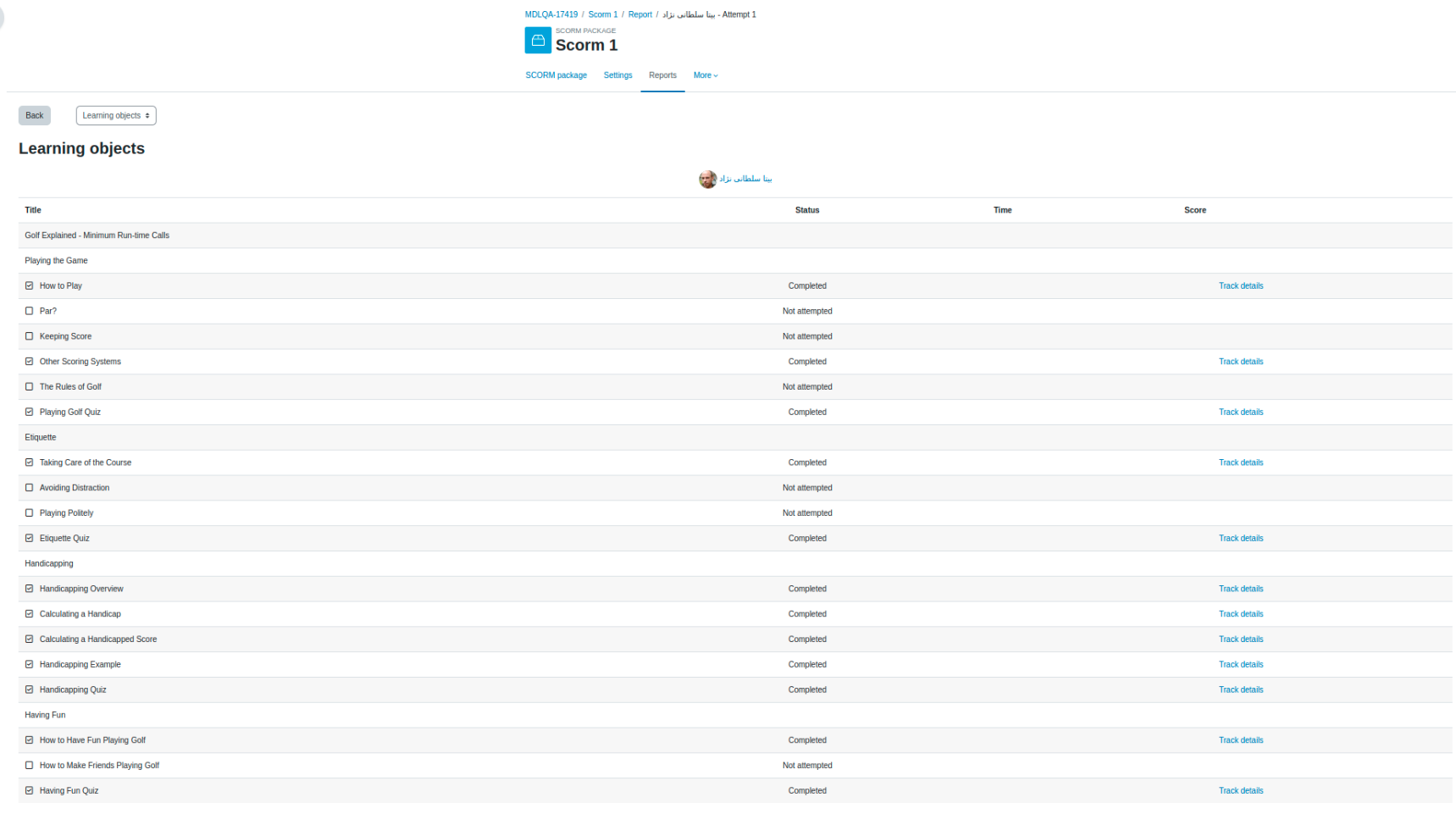Click the Learning objects page heading
The height and width of the screenshot is (814, 1456).
(x=82, y=148)
